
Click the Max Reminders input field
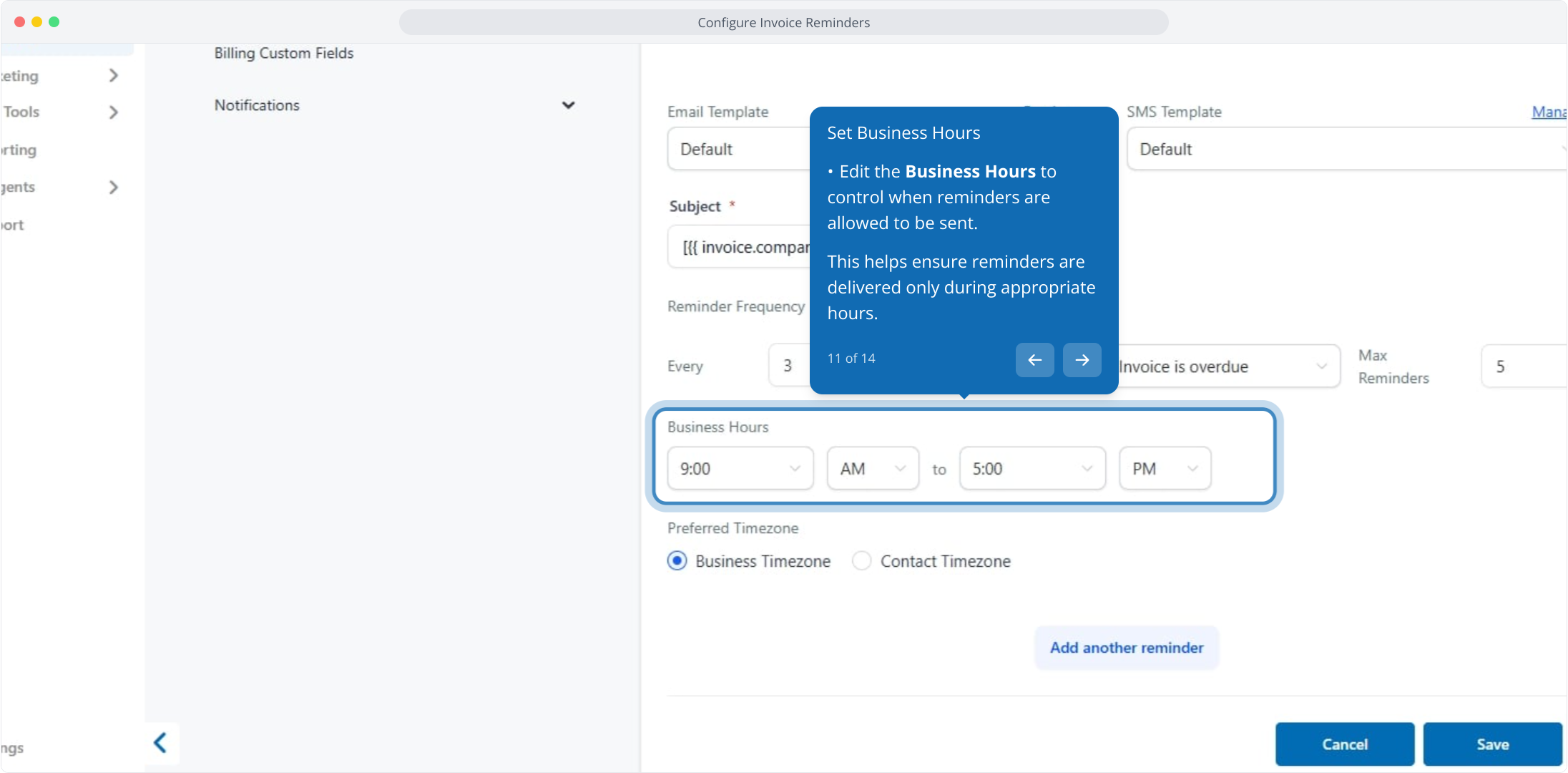(1524, 366)
